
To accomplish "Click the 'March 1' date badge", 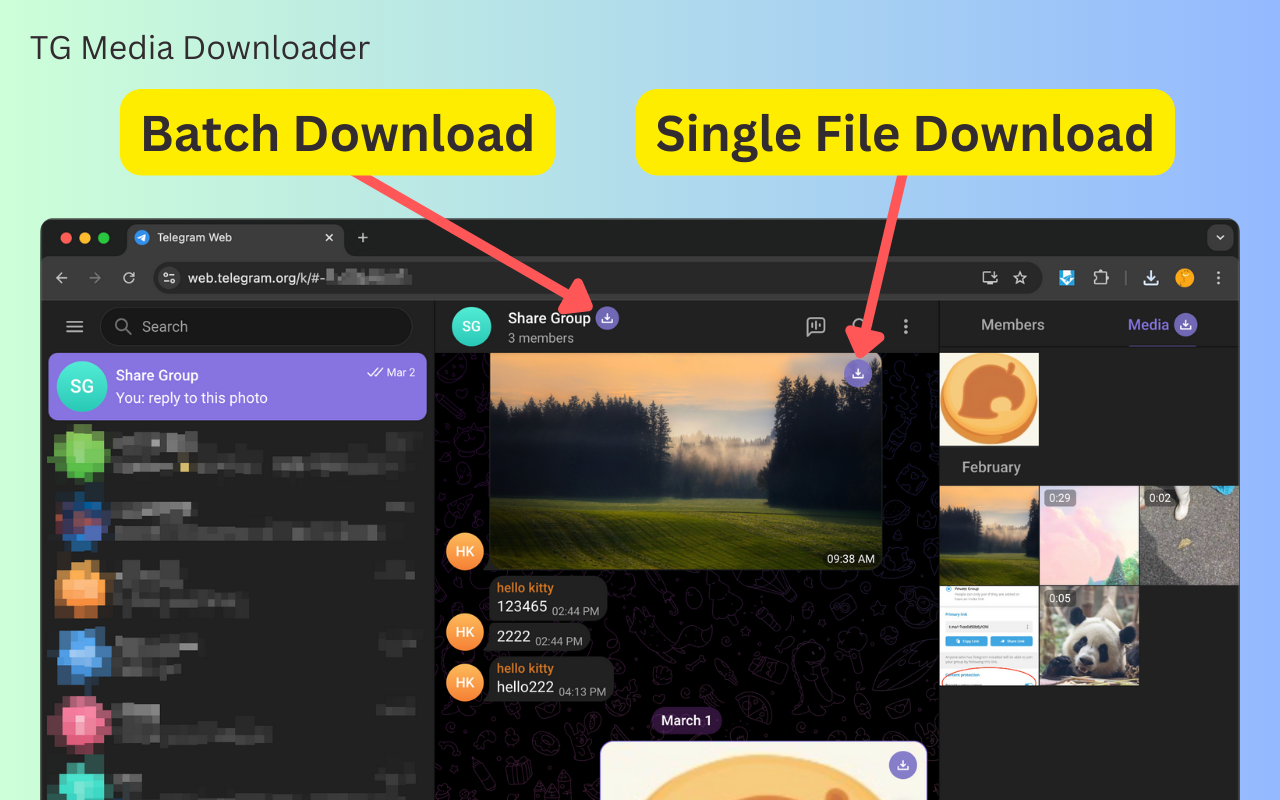I will [x=686, y=720].
